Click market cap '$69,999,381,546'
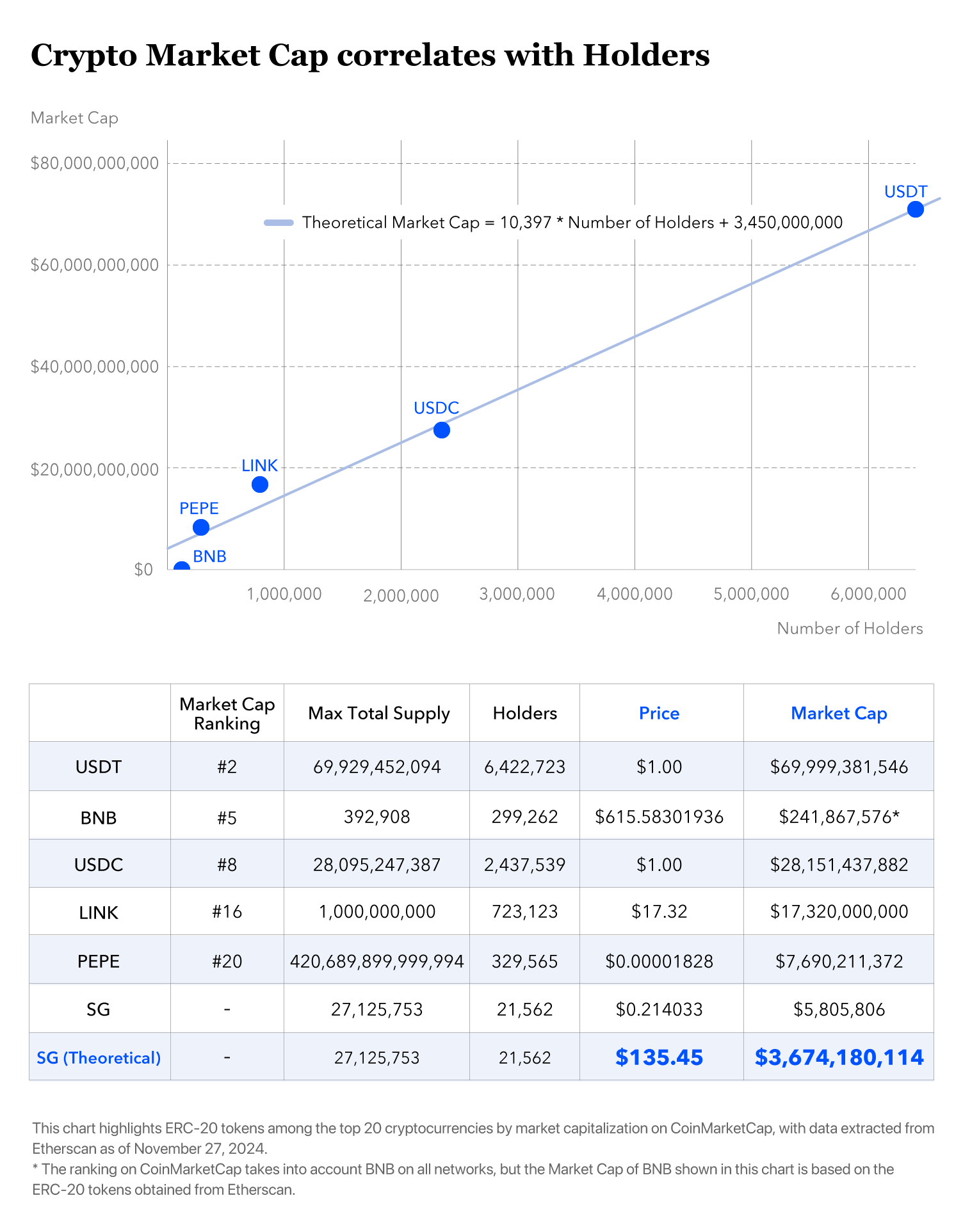 tap(839, 767)
